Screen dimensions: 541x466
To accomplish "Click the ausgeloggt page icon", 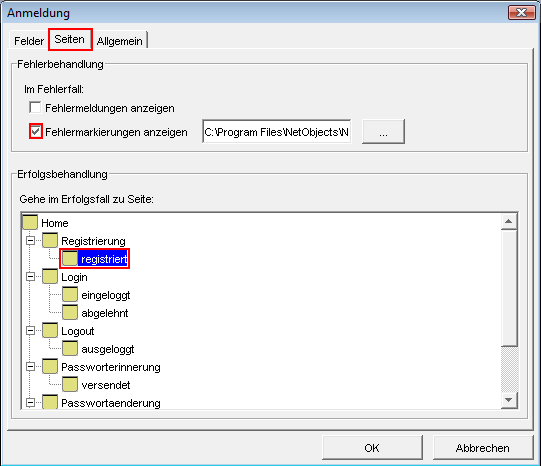I will point(70,348).
